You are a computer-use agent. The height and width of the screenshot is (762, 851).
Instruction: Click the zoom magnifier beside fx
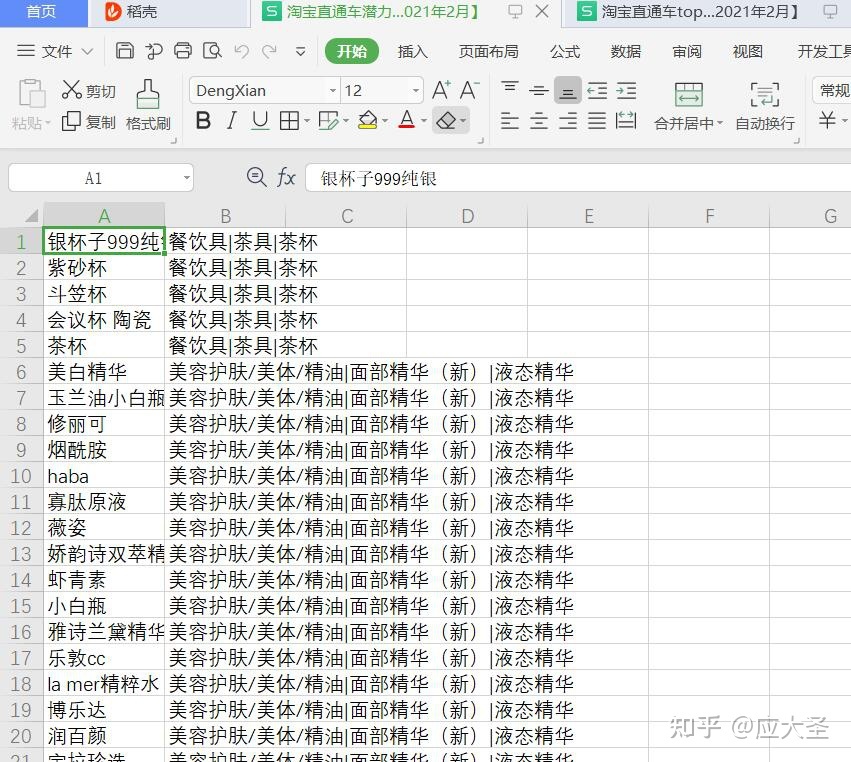tap(256, 177)
